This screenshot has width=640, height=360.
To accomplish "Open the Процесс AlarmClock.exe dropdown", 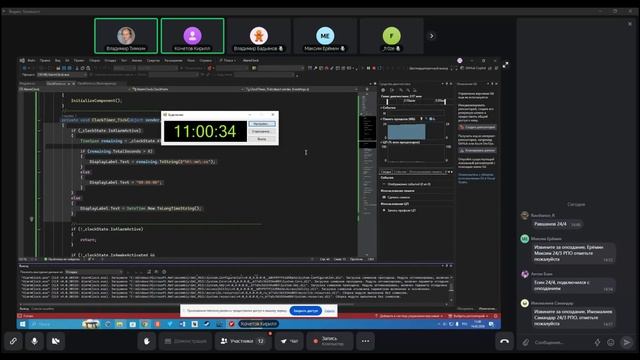I will [62, 75].
